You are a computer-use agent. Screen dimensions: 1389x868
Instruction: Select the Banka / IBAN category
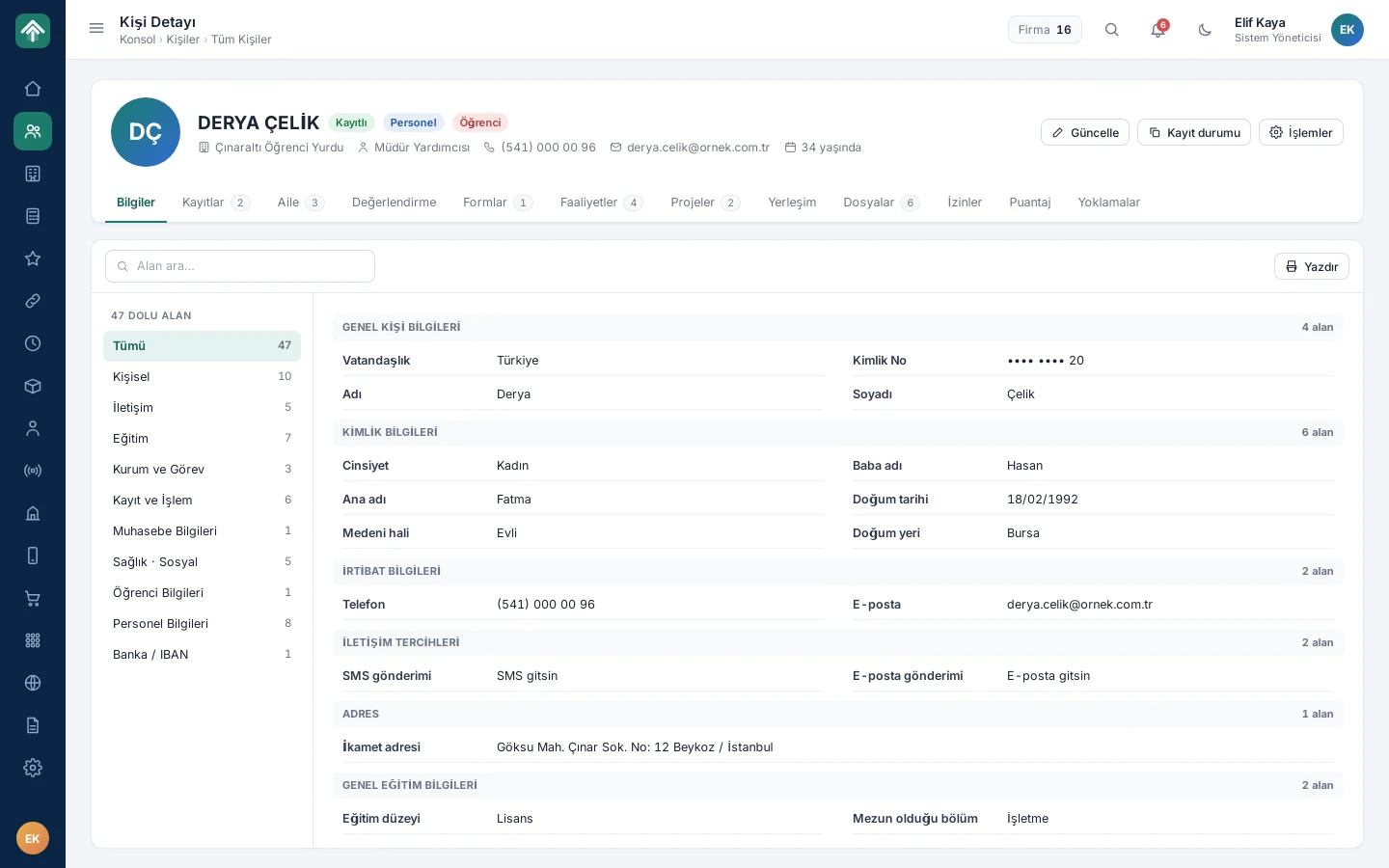click(x=202, y=655)
